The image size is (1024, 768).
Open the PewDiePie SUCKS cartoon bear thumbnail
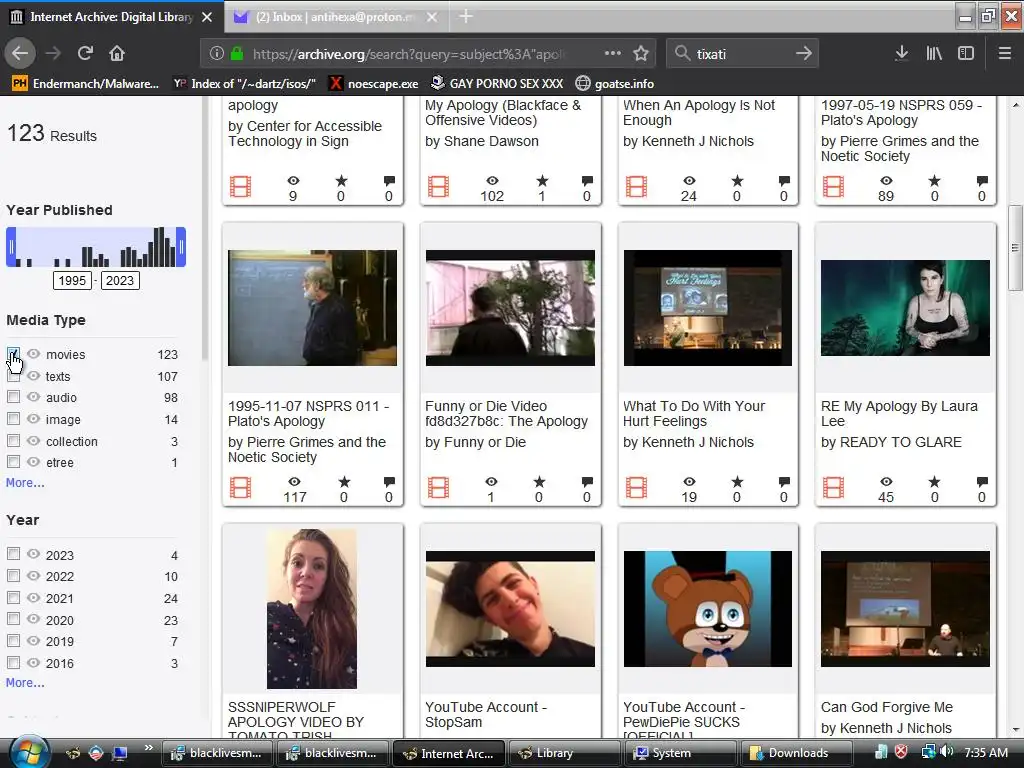click(707, 609)
